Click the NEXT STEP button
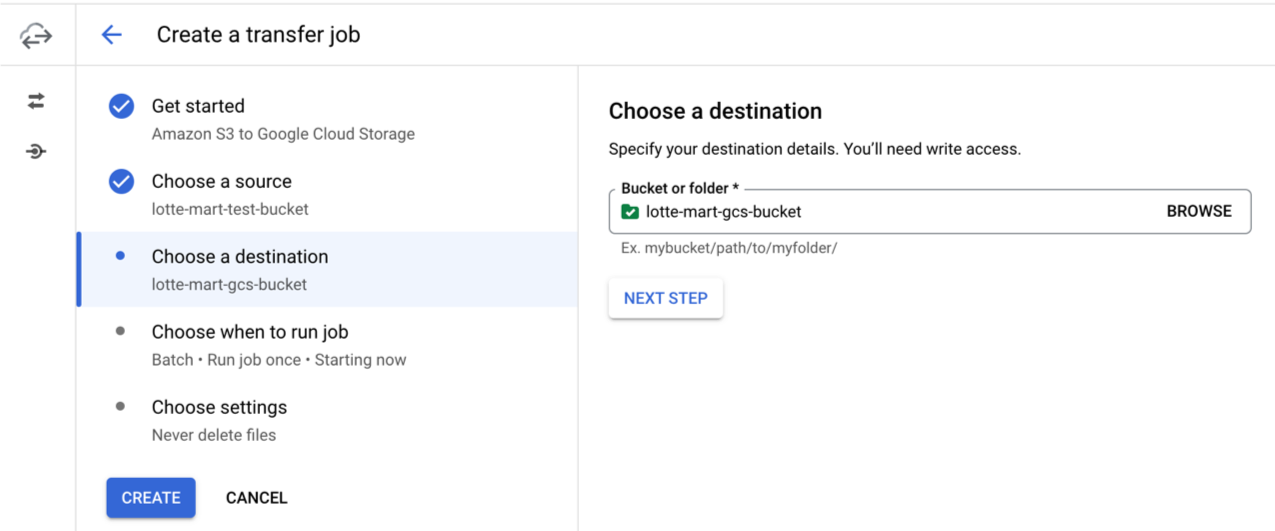 (665, 298)
